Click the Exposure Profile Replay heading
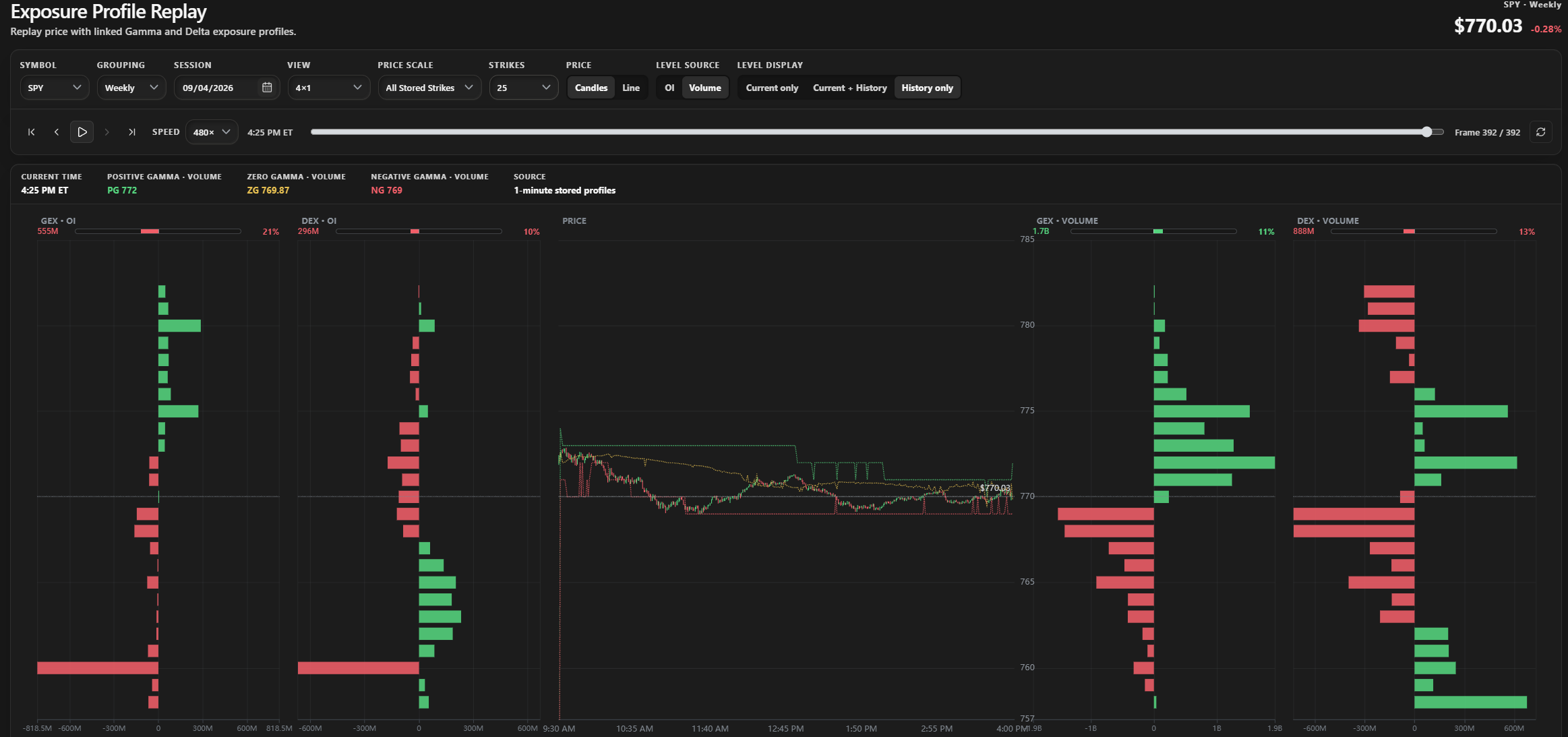Screen dimensions: 1568x737 pos(109,11)
